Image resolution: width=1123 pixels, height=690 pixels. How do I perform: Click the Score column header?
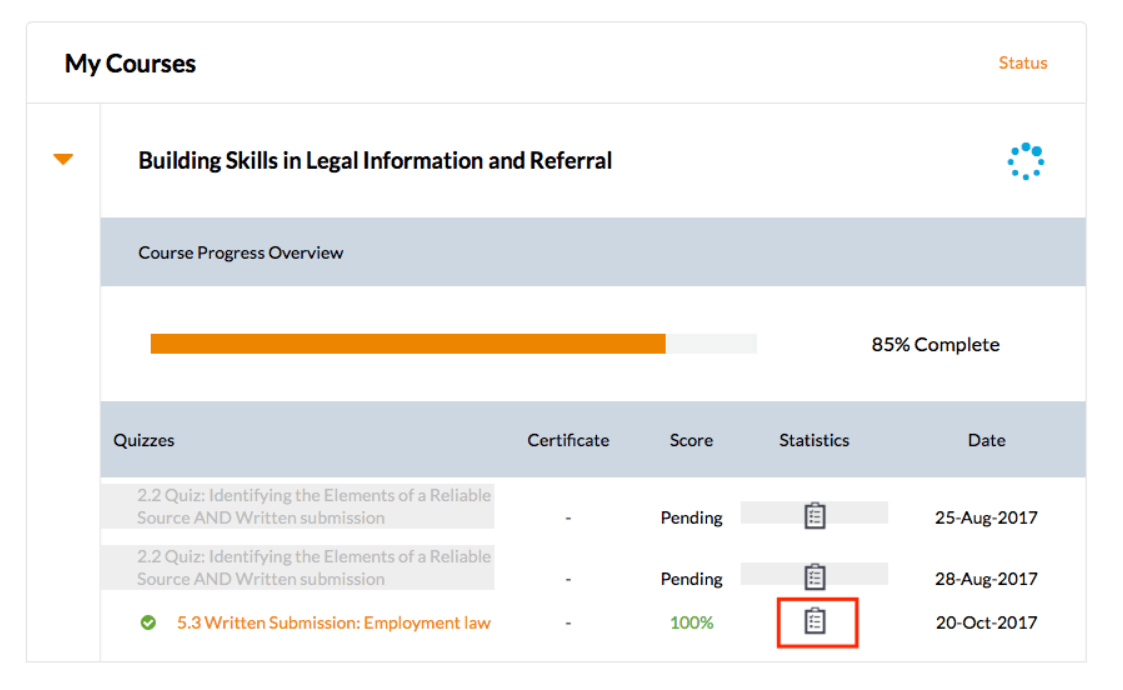[x=691, y=440]
